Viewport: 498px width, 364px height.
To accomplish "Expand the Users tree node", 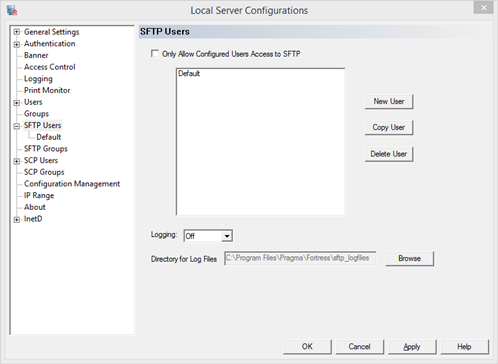I will (17, 103).
